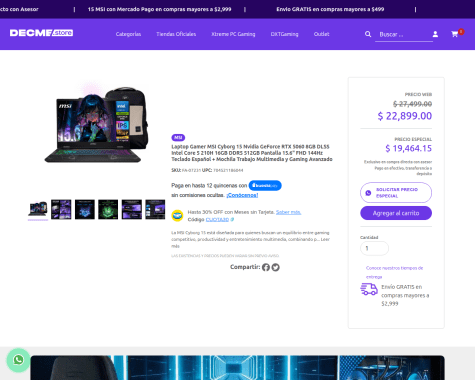Select the green-themed fourth thumbnail
475x380 pixels.
tap(108, 209)
